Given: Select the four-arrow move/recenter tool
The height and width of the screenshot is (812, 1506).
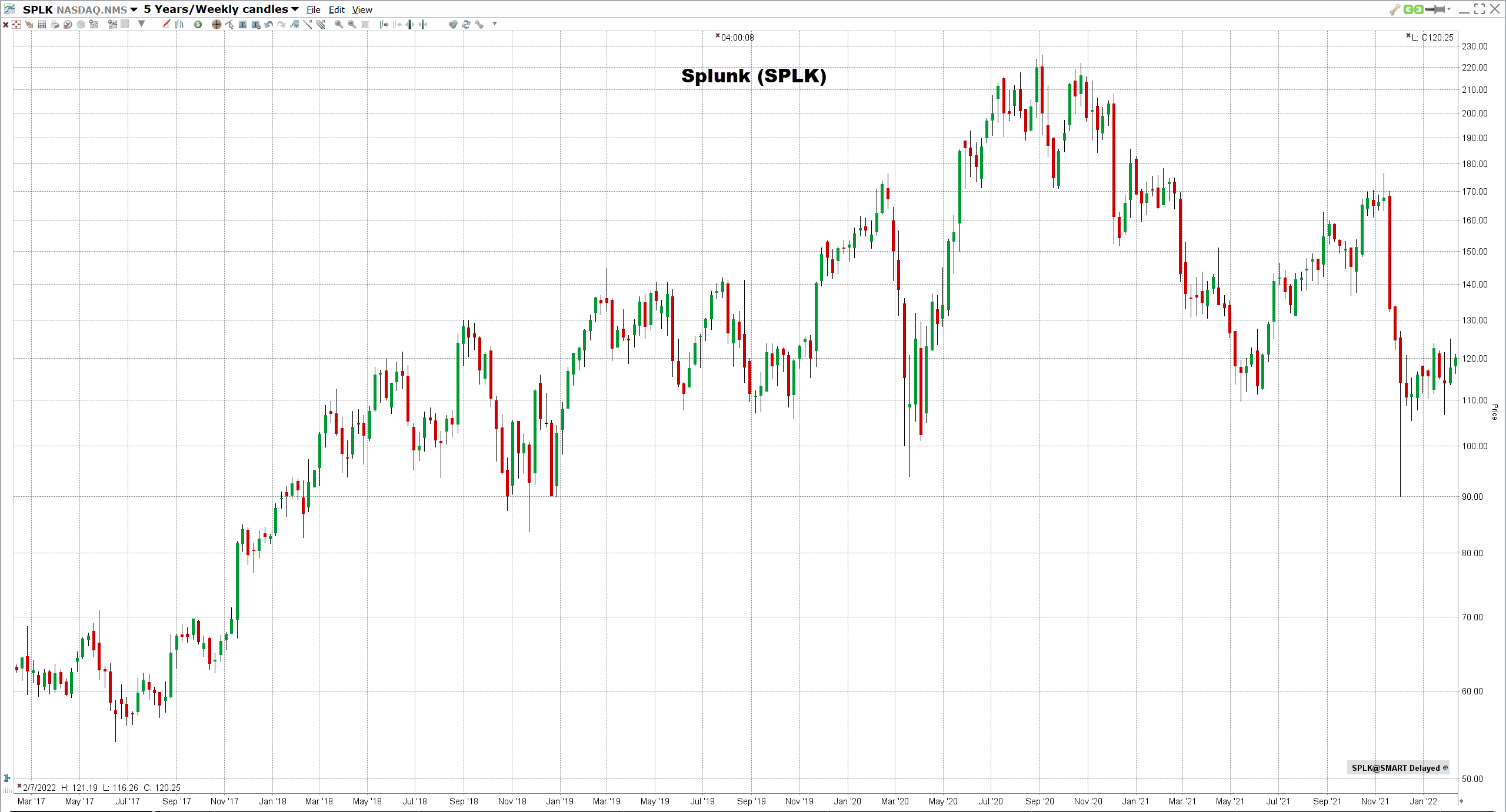Looking at the screenshot, I should (x=16, y=24).
